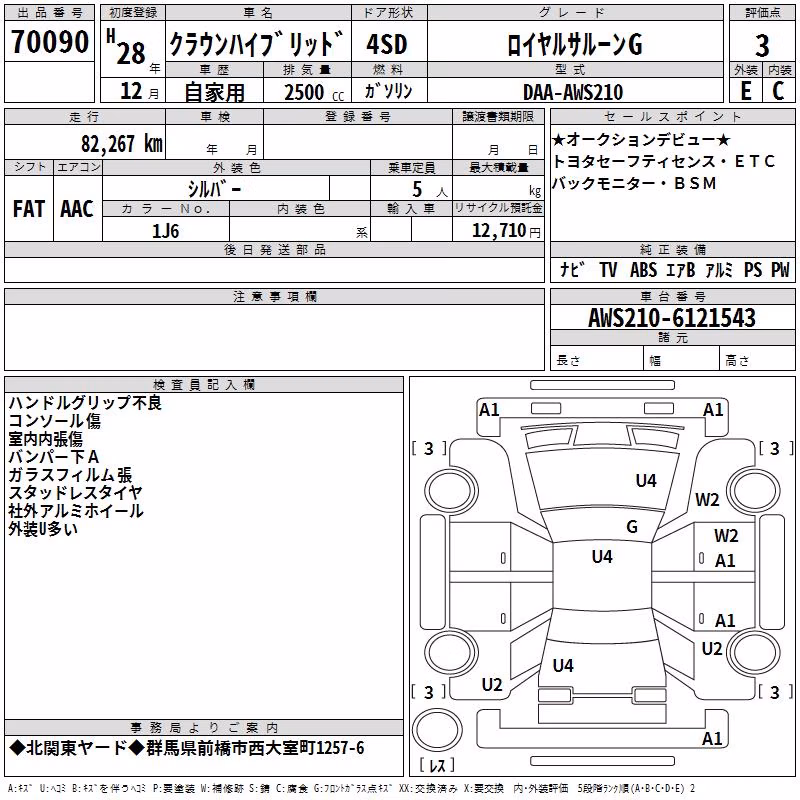Click the seating capacity 5 人
The width and height of the screenshot is (800, 800).
[x=430, y=189]
